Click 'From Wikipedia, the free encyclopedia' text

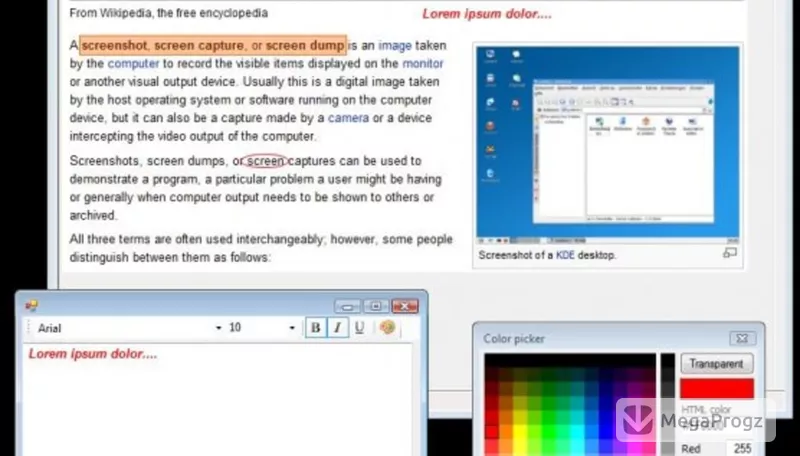click(169, 13)
